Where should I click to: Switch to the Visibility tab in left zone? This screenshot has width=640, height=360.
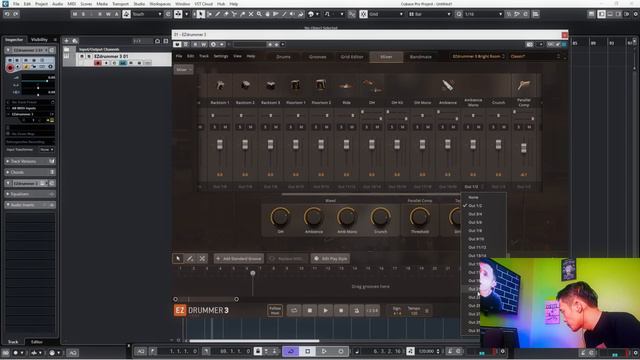[39, 40]
